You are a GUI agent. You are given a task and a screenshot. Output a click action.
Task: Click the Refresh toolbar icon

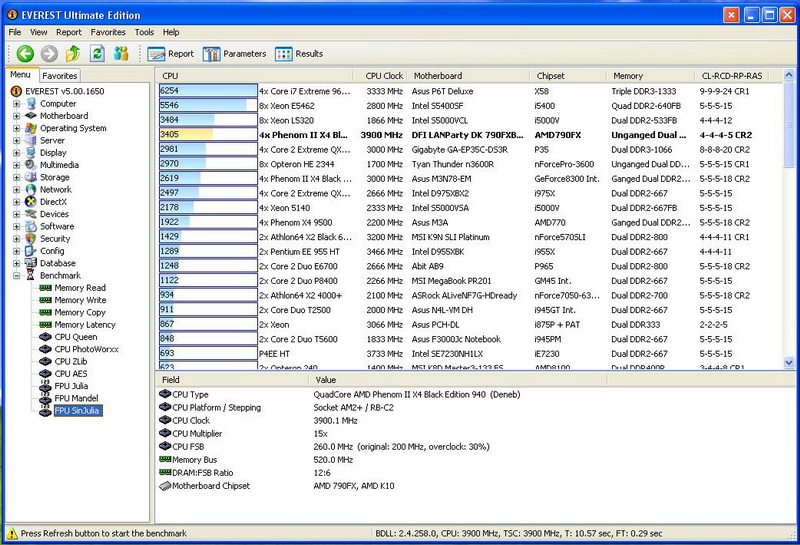click(97, 54)
